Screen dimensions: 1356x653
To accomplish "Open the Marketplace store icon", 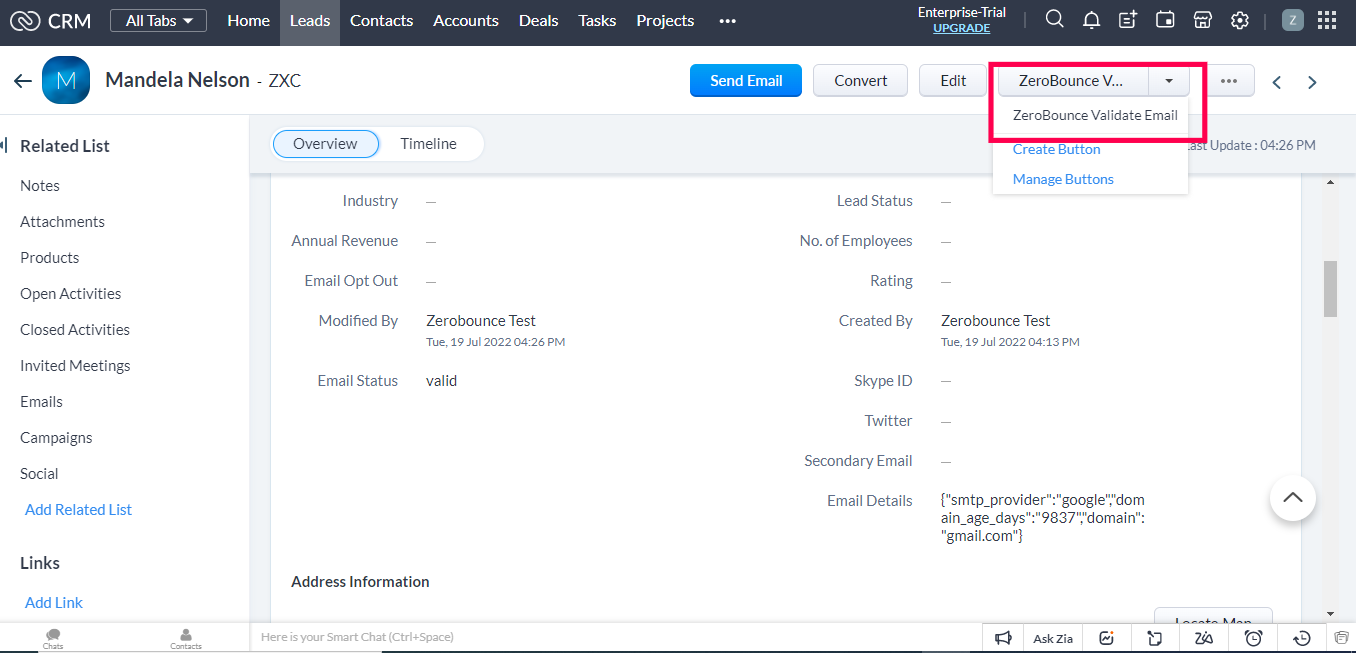I will [x=1203, y=20].
